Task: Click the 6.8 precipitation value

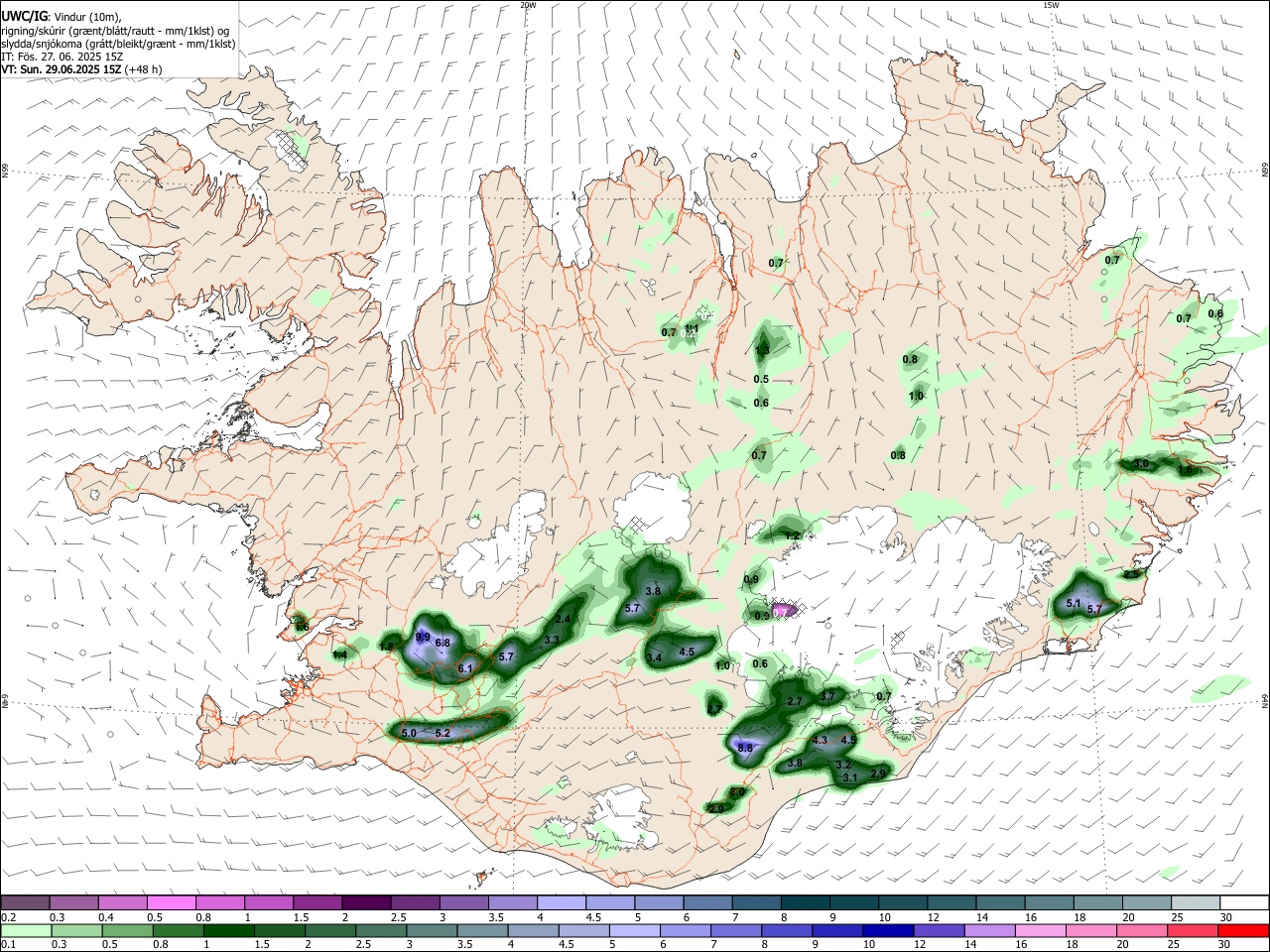Action: tap(443, 643)
